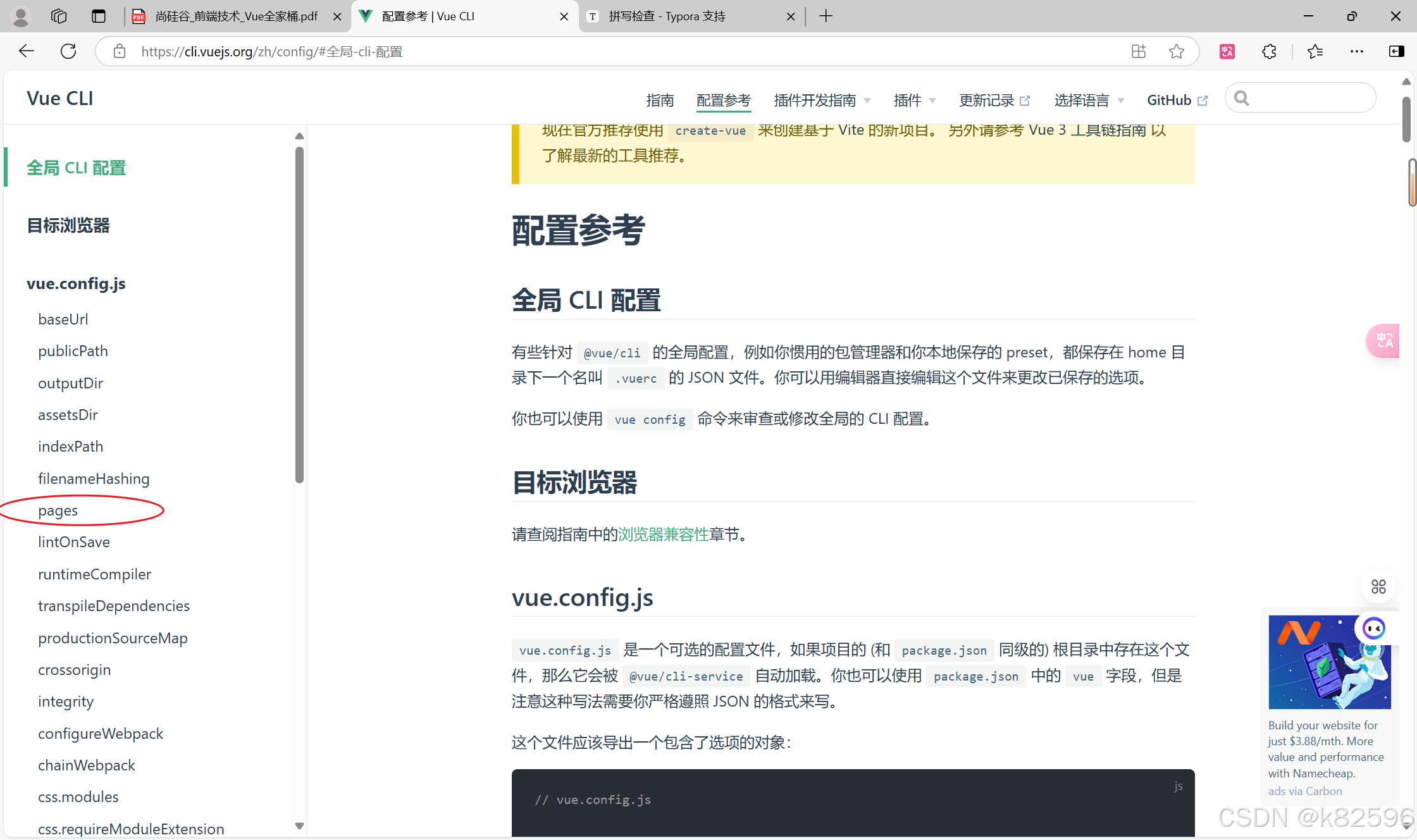Toggle the browser settings ellipsis menu
Screen dimensions: 1417x840
point(1356,51)
